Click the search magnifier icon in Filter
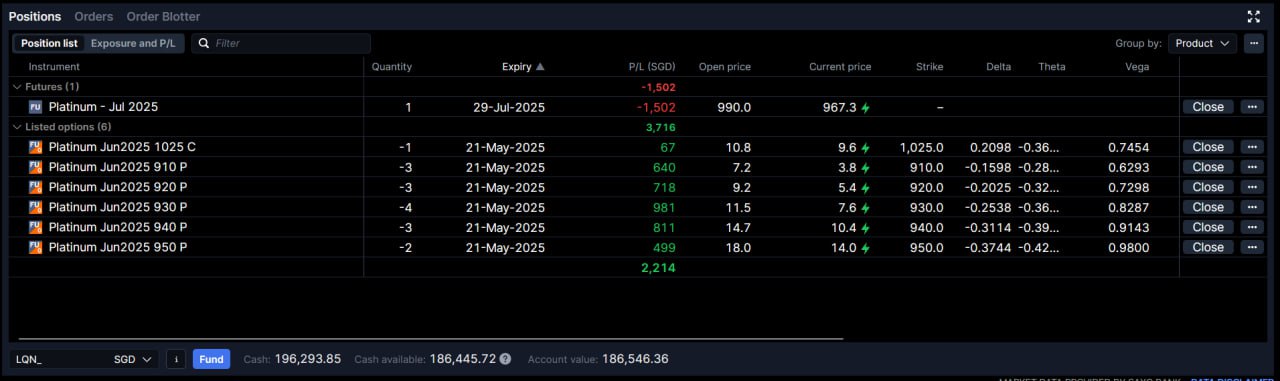The width and height of the screenshot is (1280, 381). [204, 43]
